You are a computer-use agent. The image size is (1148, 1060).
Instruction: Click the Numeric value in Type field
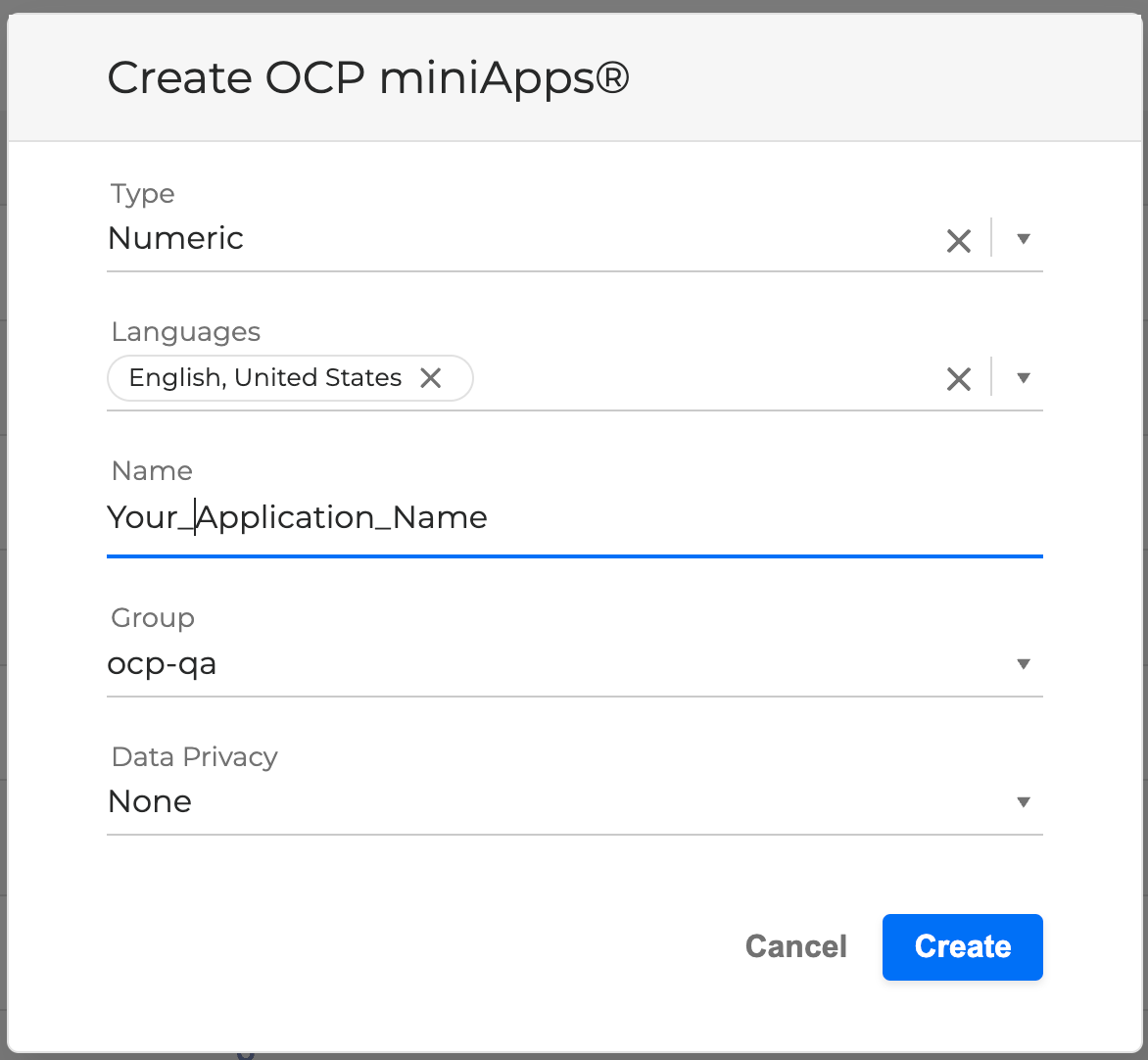pos(176,238)
